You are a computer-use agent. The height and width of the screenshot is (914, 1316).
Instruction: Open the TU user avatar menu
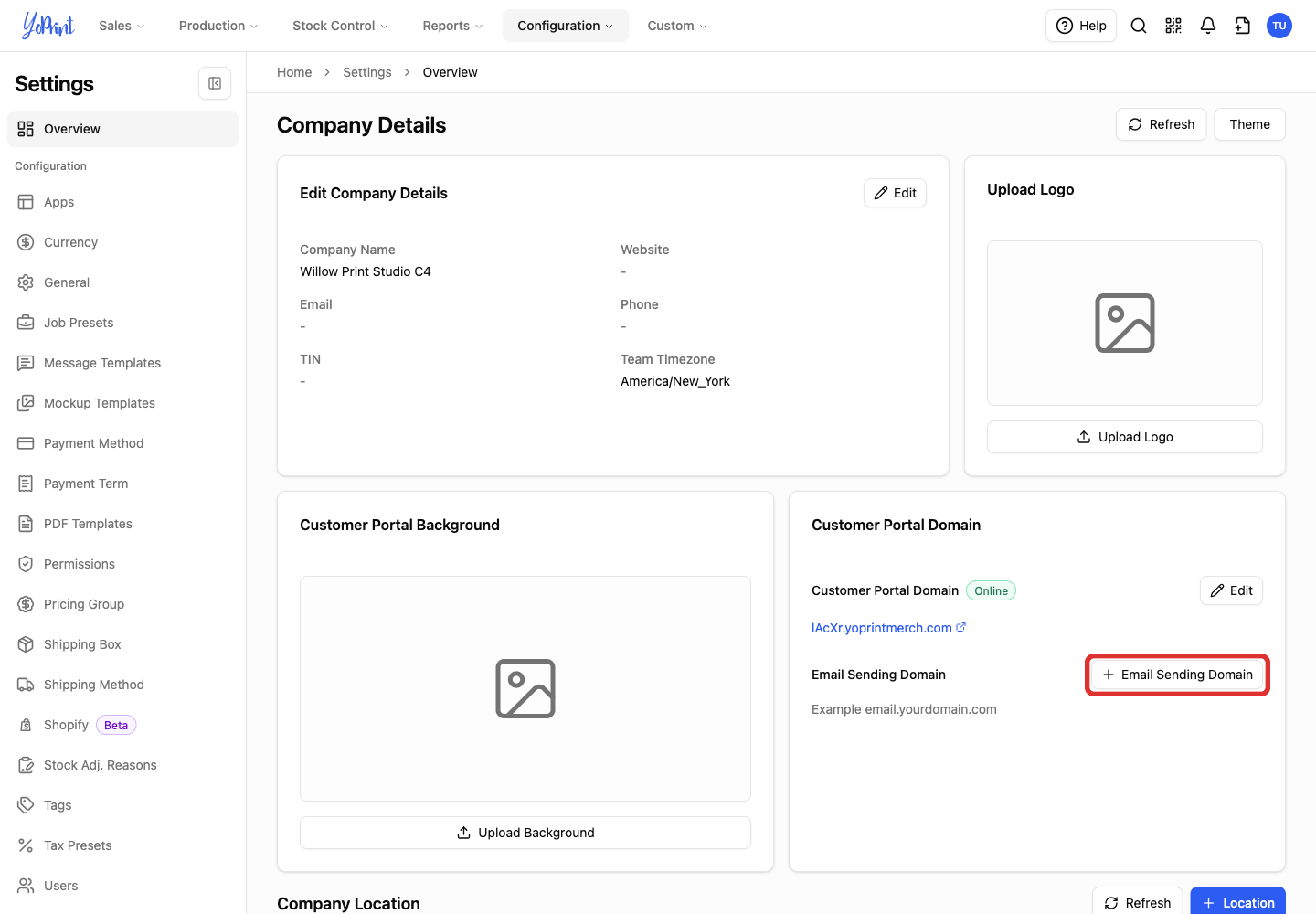click(x=1279, y=26)
